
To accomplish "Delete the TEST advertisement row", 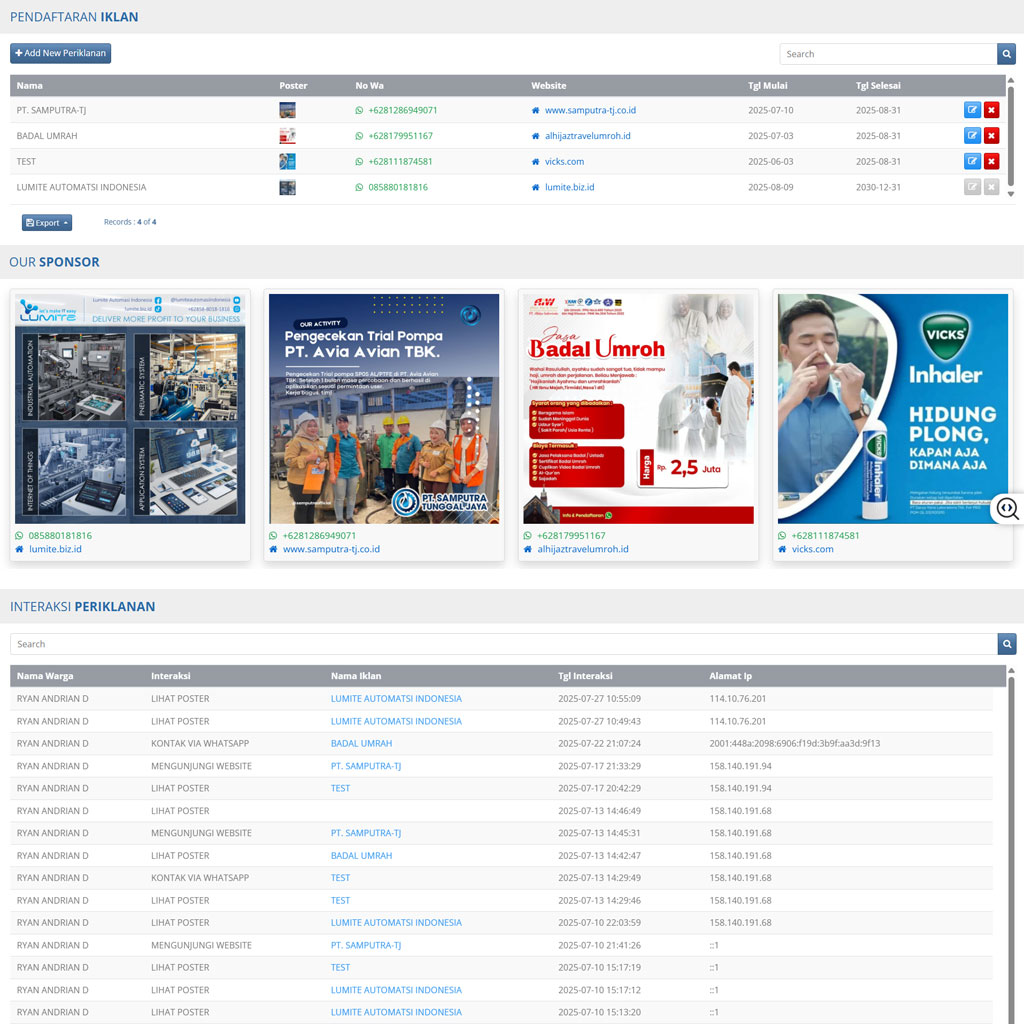I will tap(991, 161).
